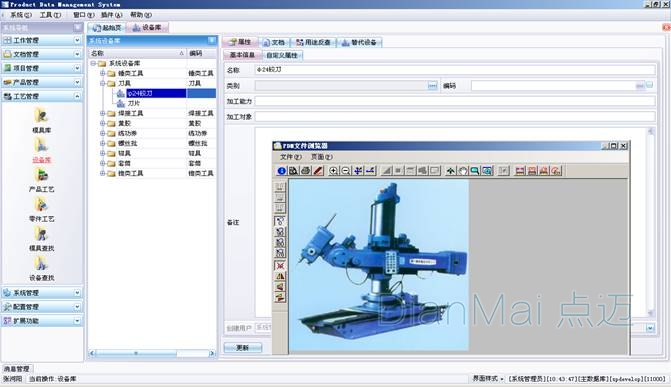Click the zoom in magnifier icon
The width and height of the screenshot is (671, 387).
[333, 171]
